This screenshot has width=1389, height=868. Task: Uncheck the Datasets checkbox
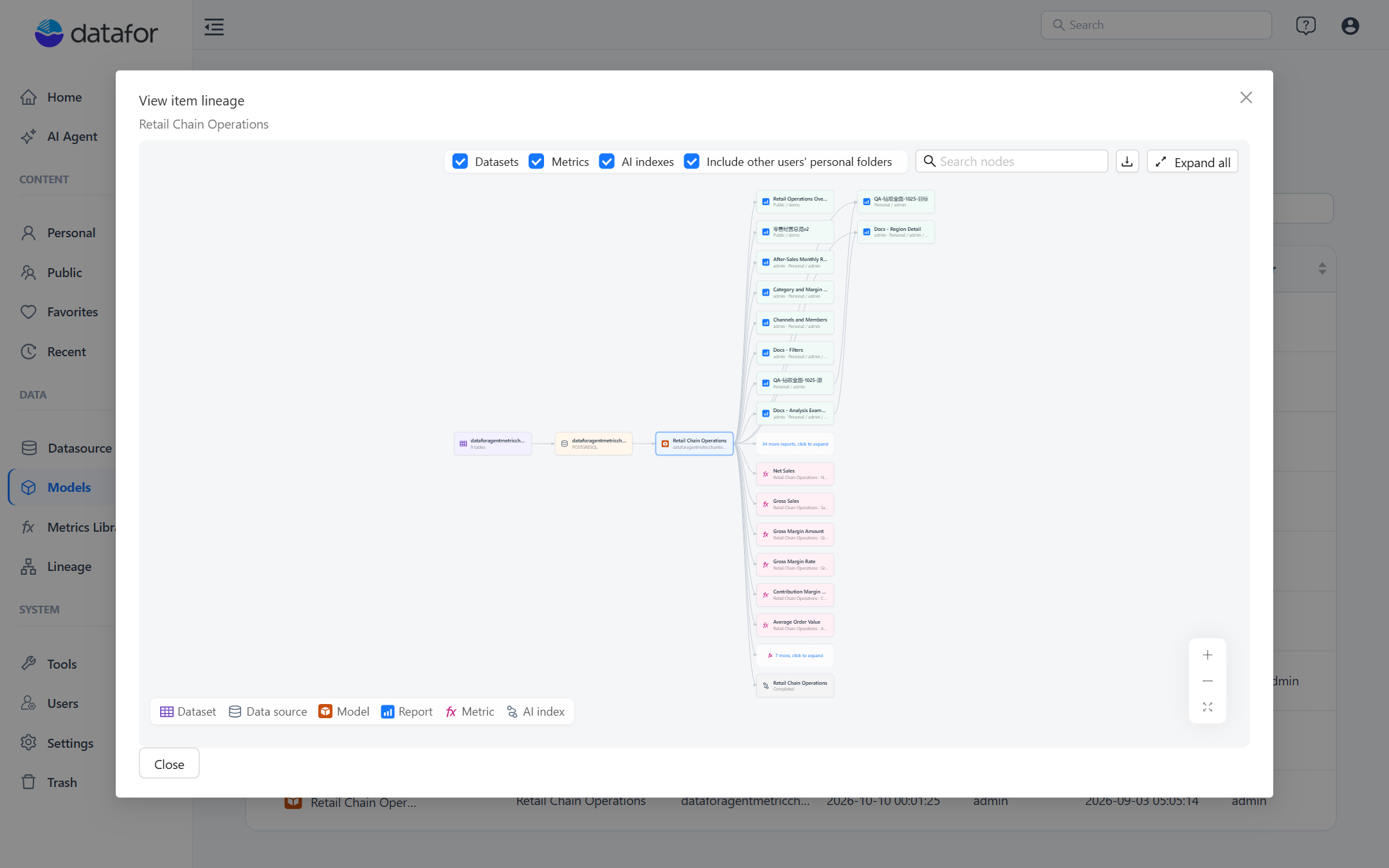[460, 161]
